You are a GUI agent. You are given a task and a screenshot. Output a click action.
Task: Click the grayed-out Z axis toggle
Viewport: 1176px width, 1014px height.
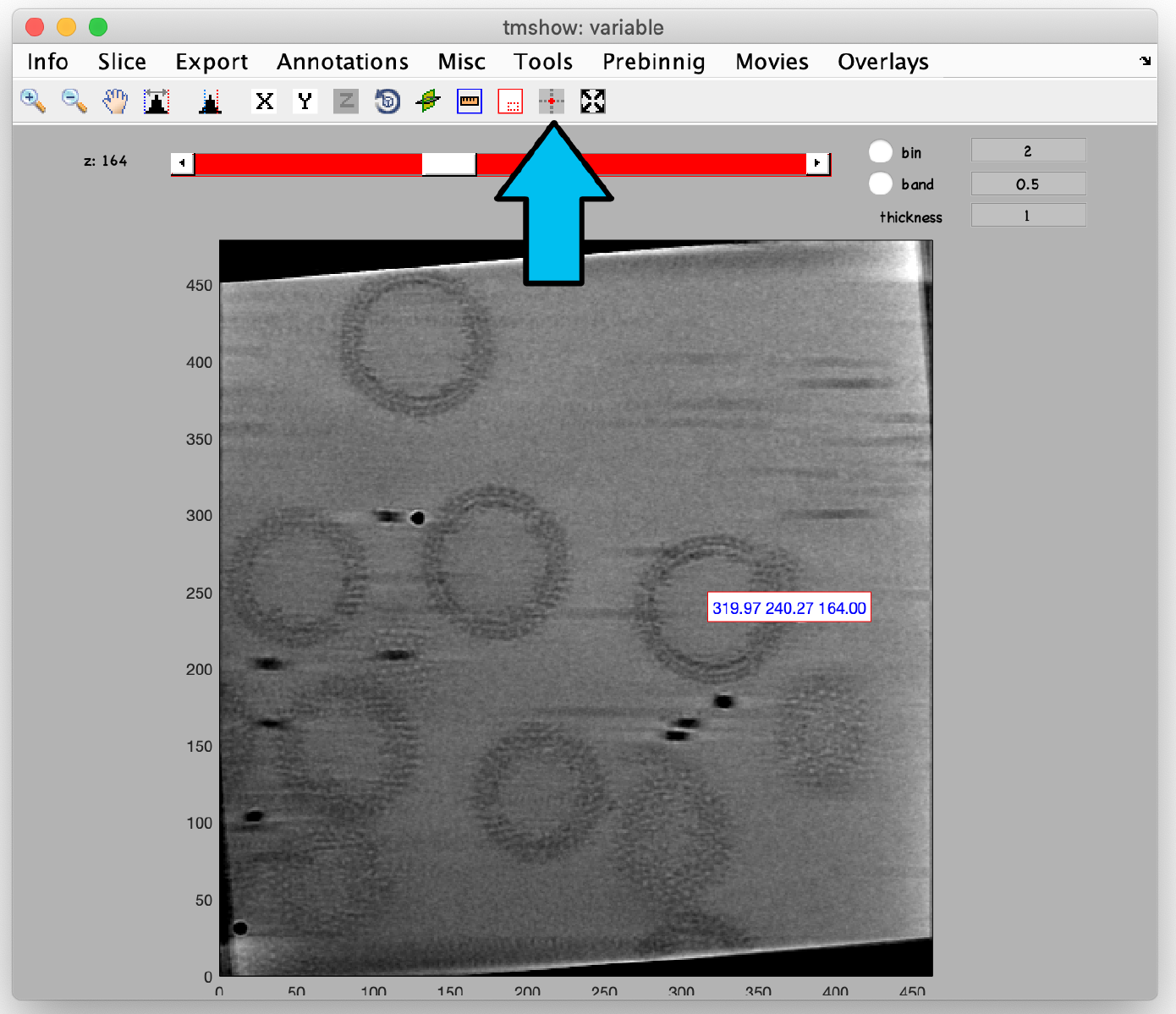tap(345, 101)
